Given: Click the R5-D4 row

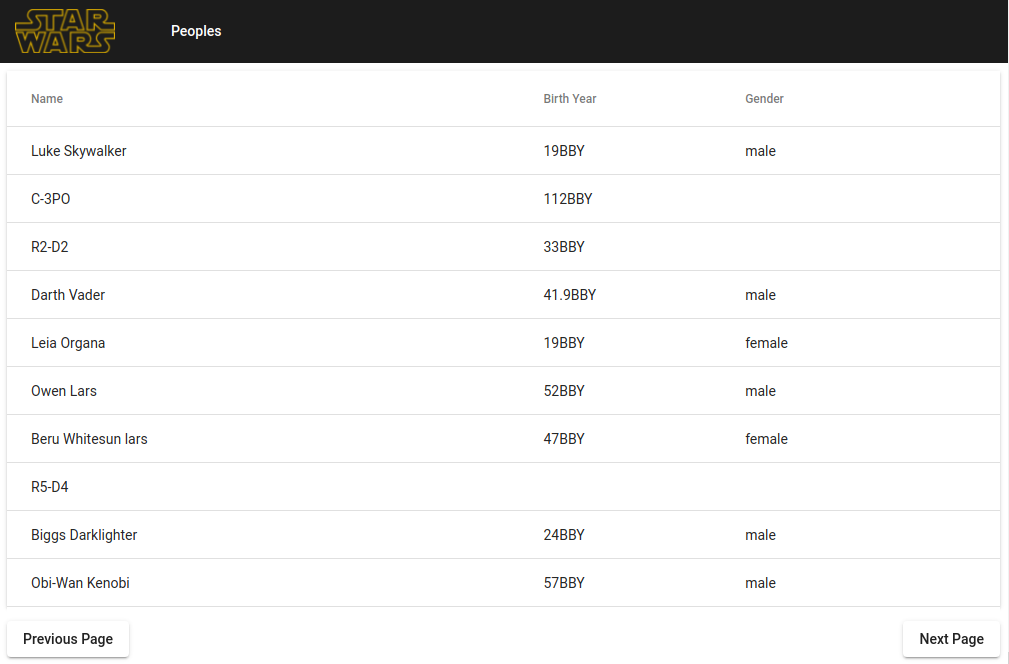Looking at the screenshot, I should coord(50,487).
